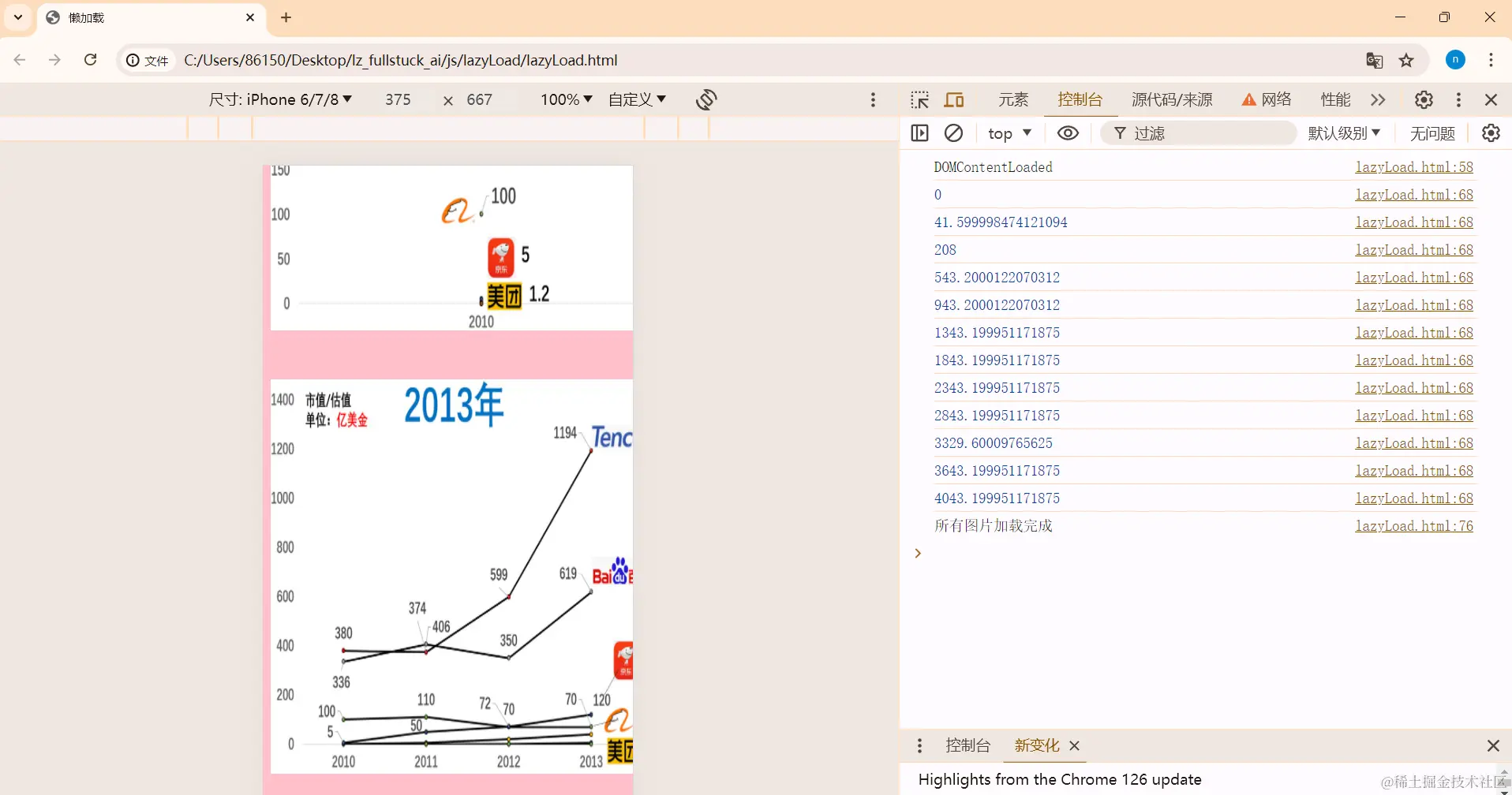The image size is (1512, 795).
Task: Open the 自定义 throttling dropdown
Action: 637,99
